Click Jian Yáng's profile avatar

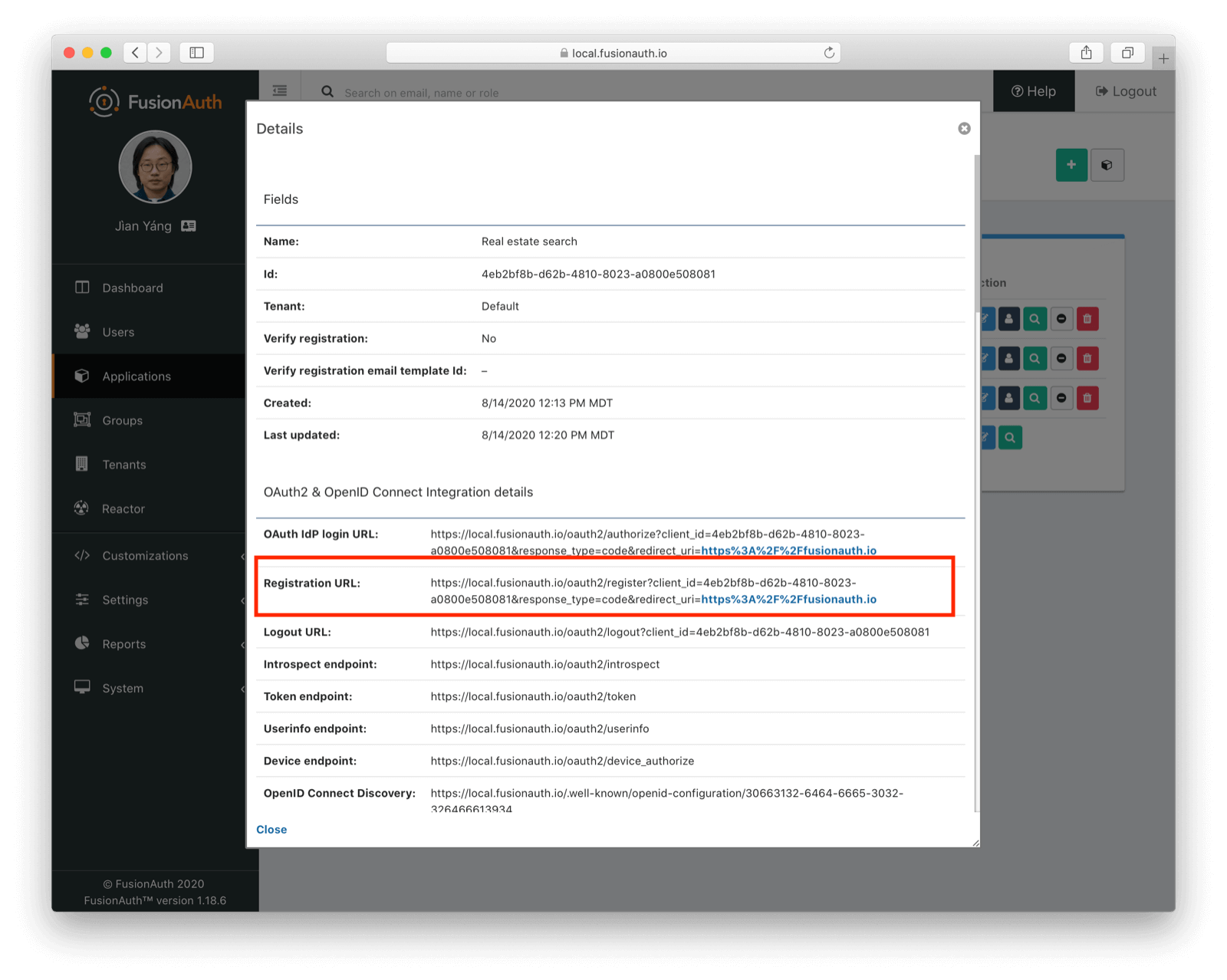(x=155, y=166)
